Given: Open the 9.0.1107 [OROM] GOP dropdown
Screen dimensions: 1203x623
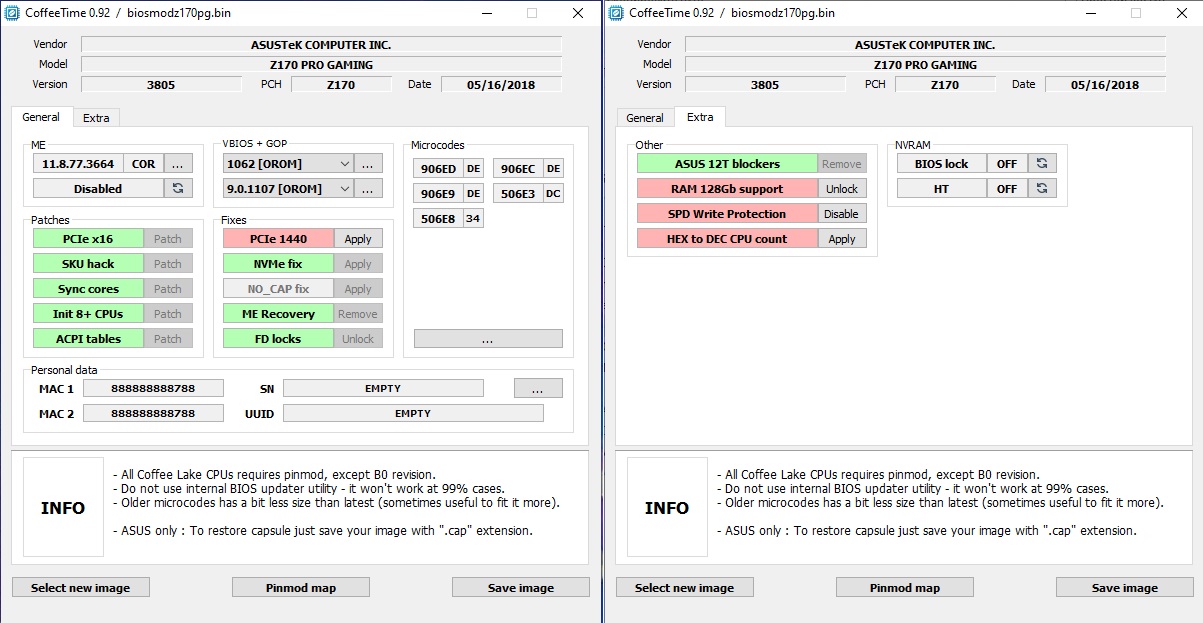Looking at the screenshot, I should (x=288, y=188).
